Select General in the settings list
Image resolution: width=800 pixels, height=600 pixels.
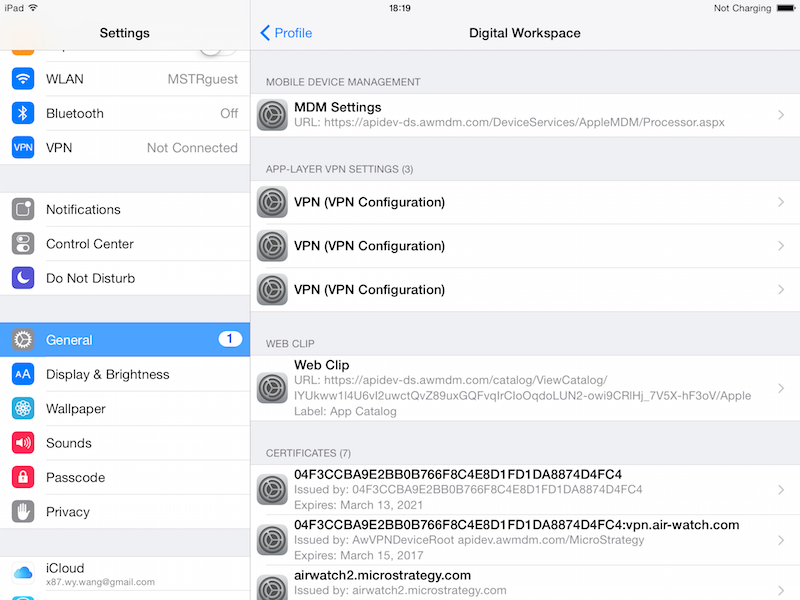(125, 340)
